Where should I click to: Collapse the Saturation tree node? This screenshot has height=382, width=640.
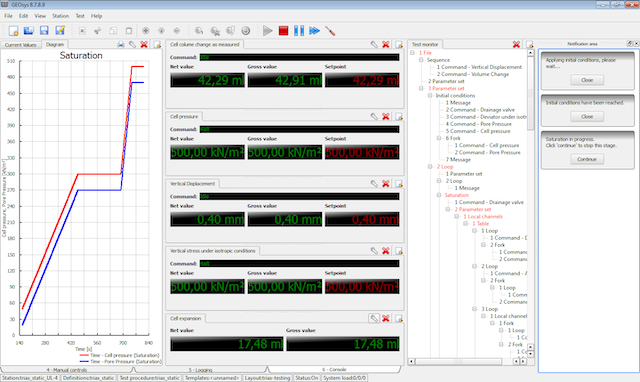point(439,195)
